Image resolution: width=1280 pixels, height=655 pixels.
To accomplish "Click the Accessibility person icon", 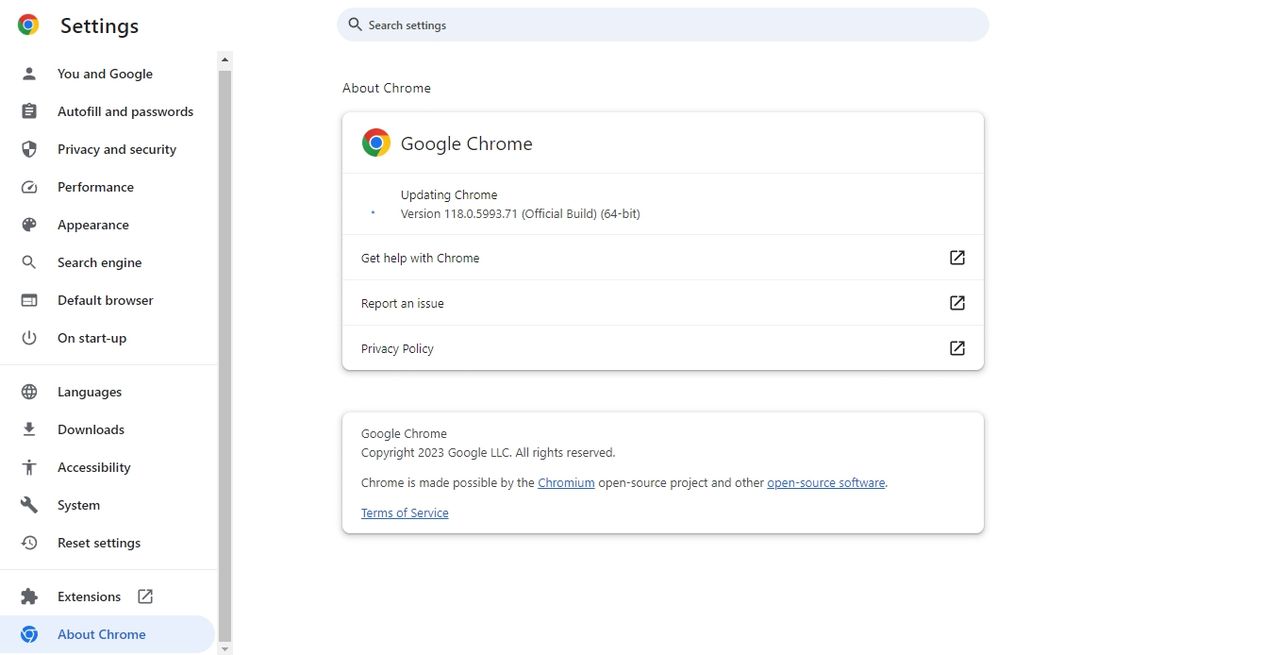I will (x=29, y=467).
